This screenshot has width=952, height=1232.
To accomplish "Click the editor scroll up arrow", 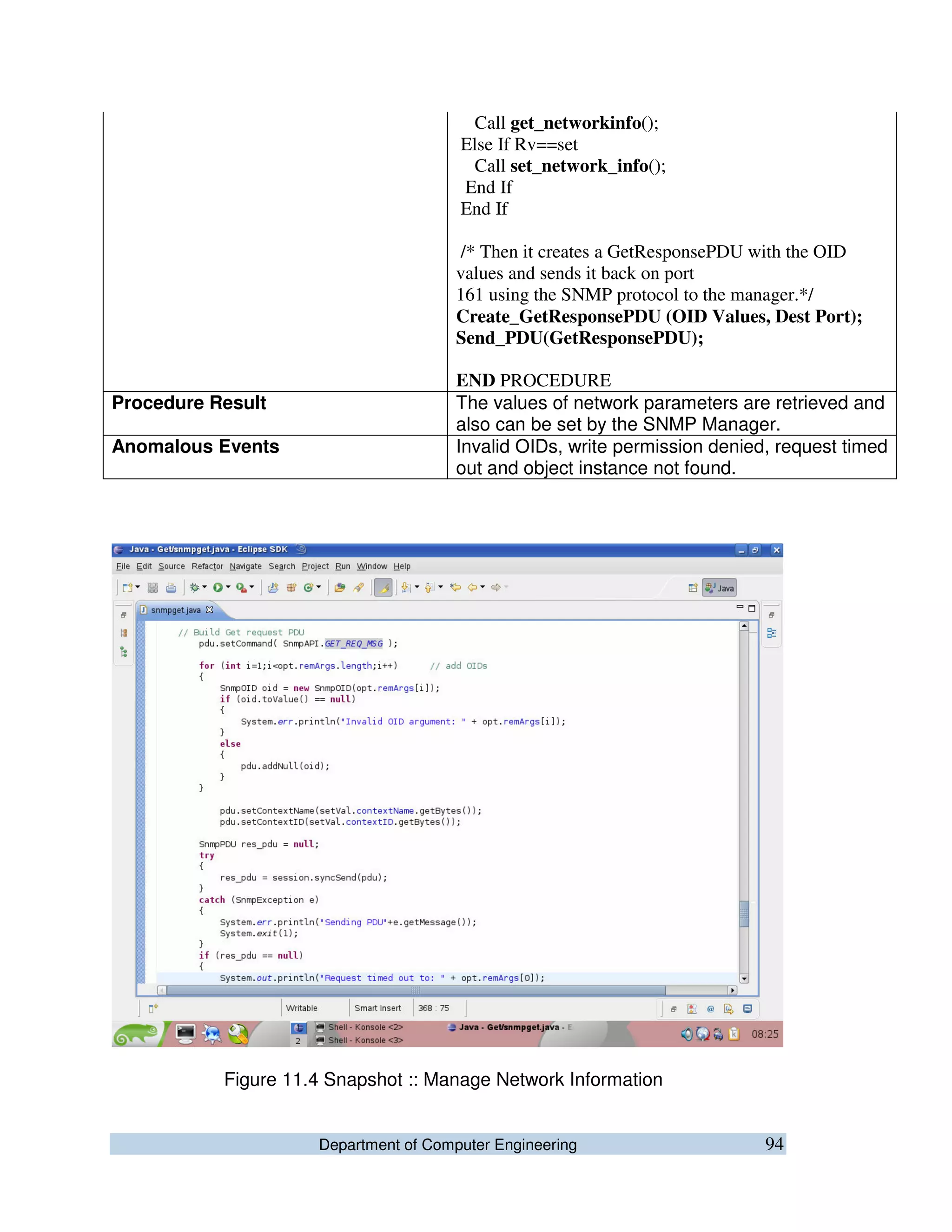I will (745, 626).
